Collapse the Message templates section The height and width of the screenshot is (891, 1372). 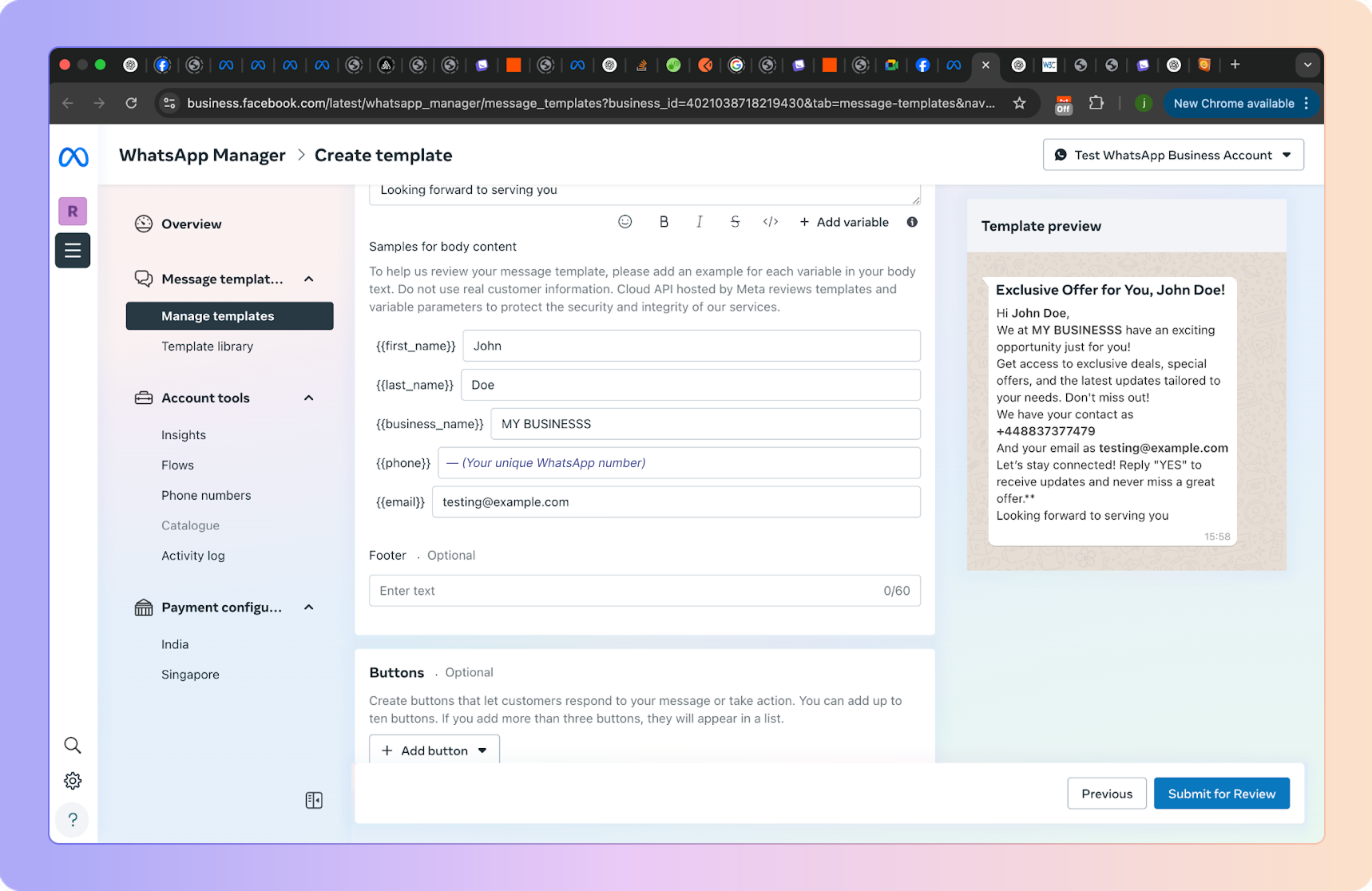point(309,279)
